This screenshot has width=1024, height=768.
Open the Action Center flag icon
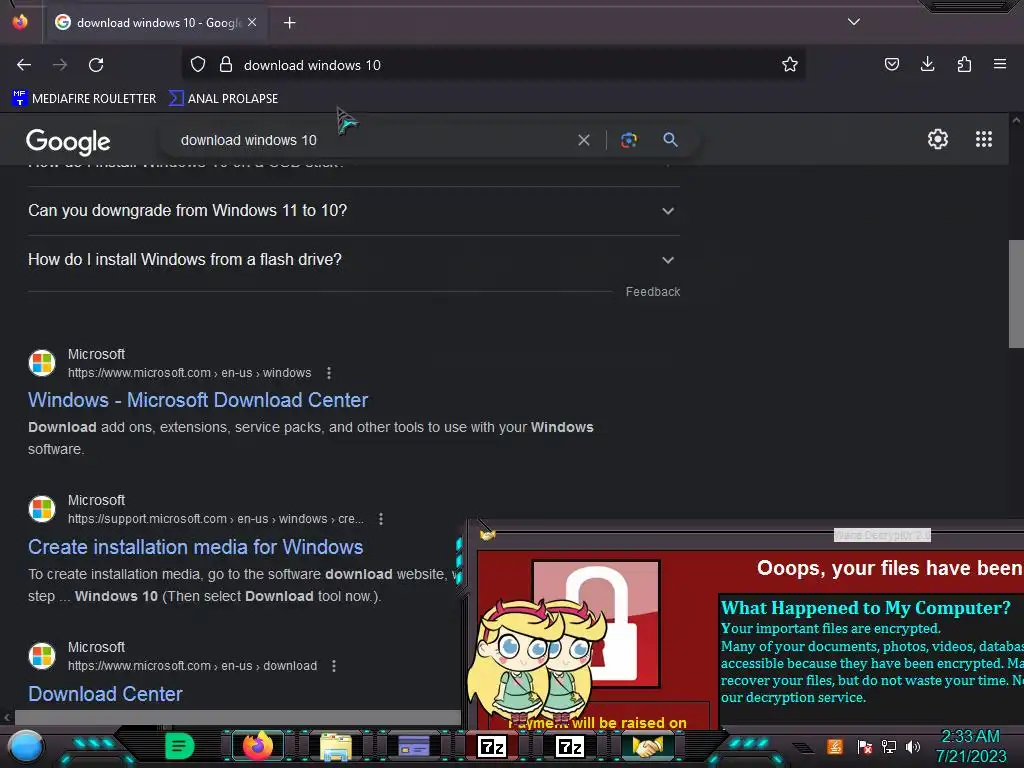click(x=864, y=746)
